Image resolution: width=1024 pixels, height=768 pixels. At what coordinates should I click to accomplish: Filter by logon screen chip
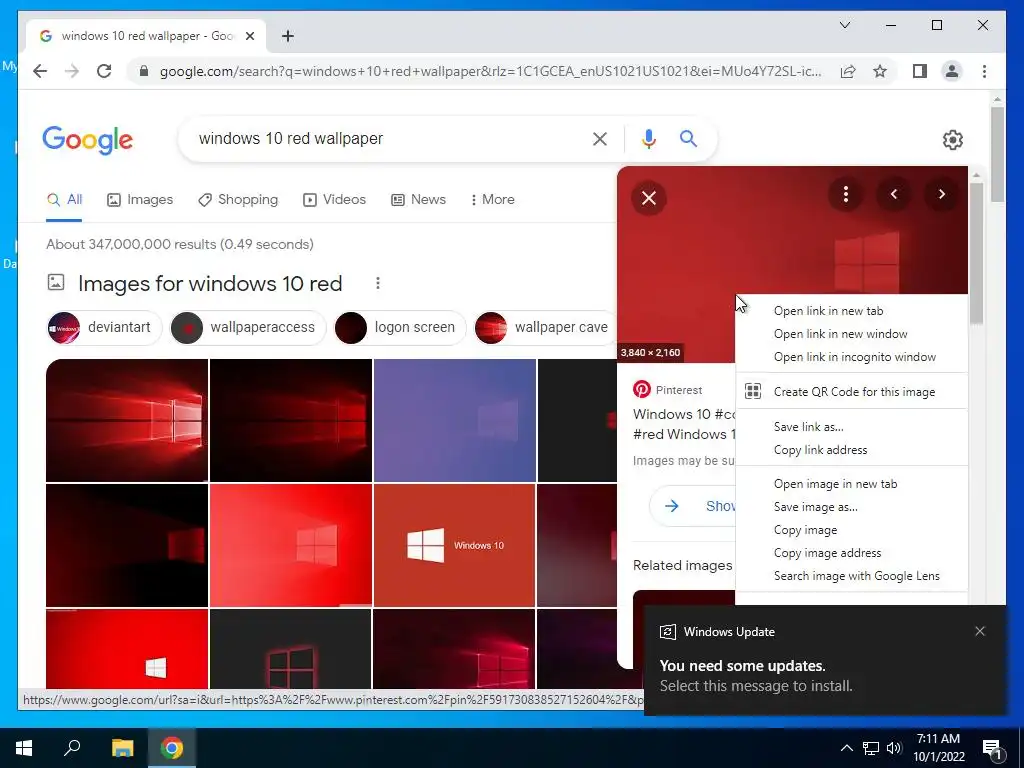point(399,327)
